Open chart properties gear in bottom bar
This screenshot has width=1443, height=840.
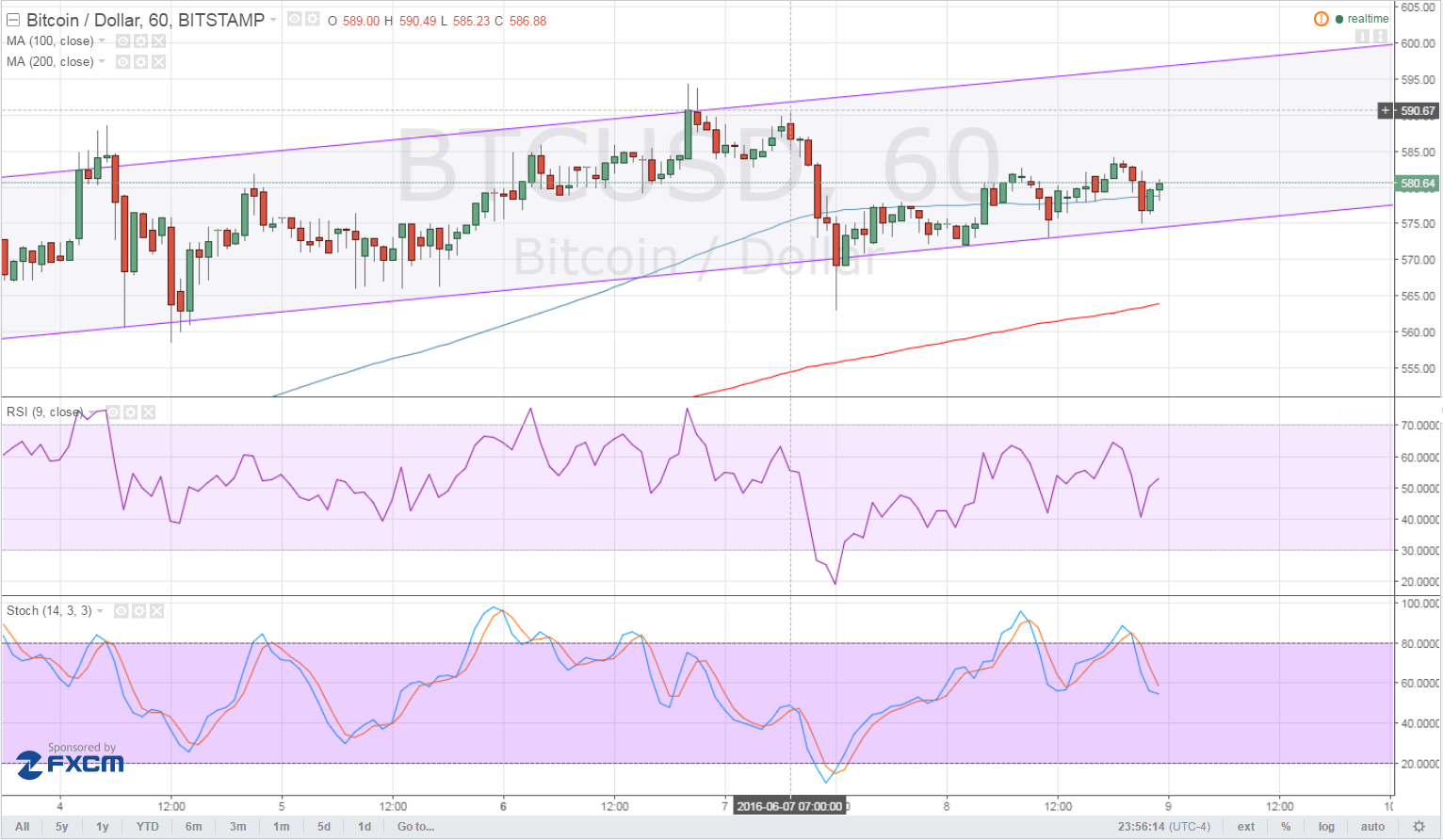coord(1419,827)
